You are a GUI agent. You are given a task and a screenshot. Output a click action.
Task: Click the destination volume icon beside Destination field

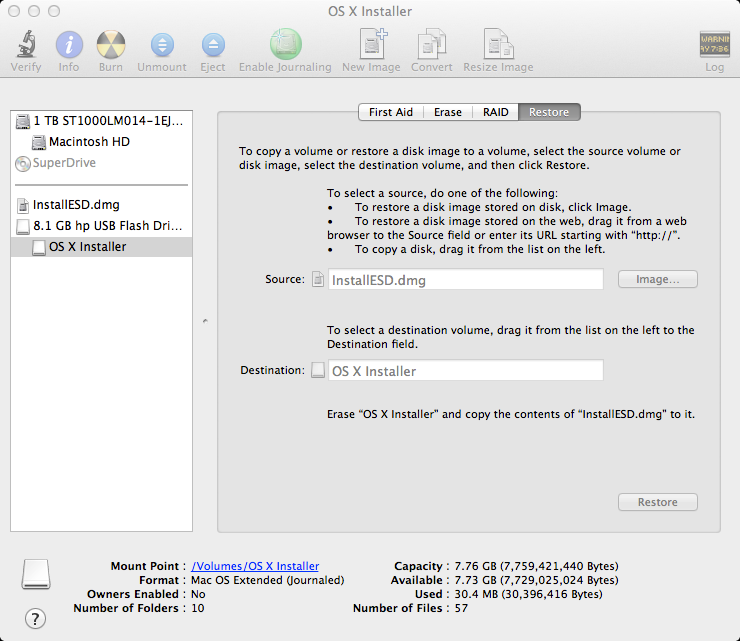click(318, 371)
